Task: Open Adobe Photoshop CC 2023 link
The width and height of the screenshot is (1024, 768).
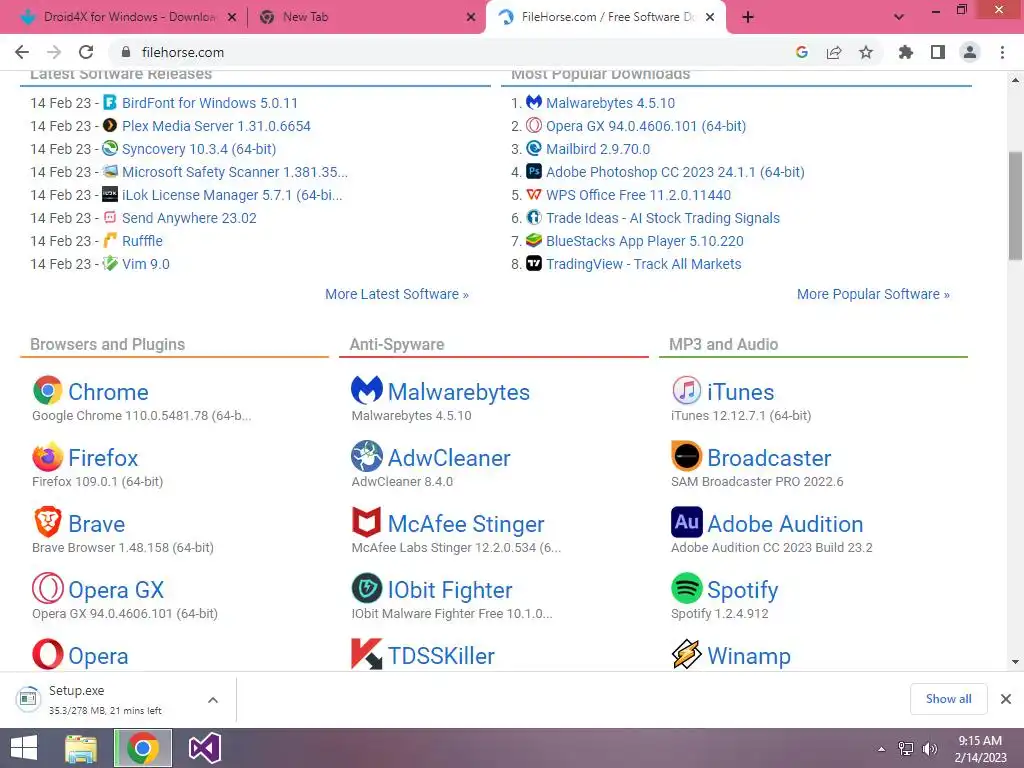Action: (675, 172)
